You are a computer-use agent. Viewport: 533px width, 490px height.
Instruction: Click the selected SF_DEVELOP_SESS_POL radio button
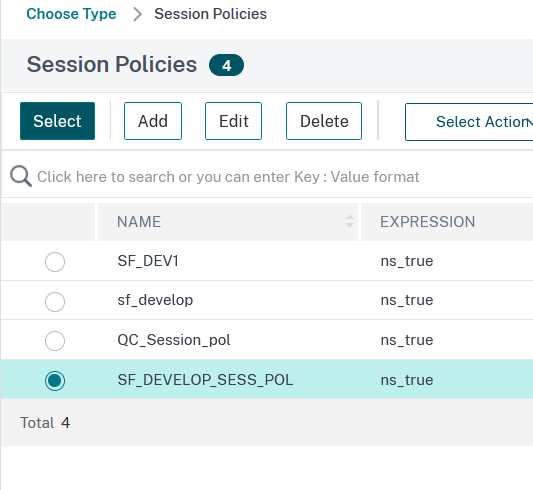pos(55,380)
